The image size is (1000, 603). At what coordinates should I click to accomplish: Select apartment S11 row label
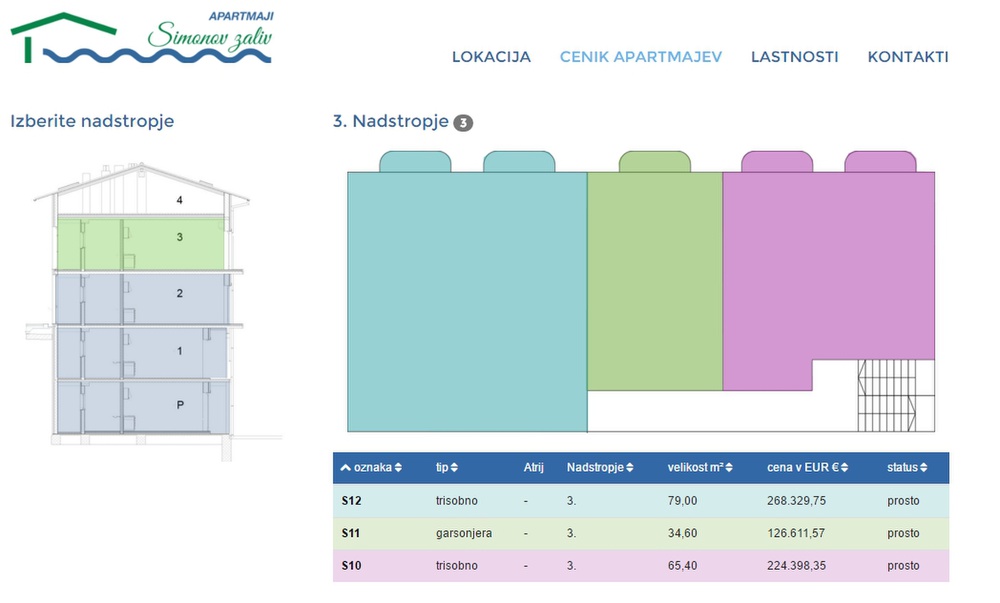pyautogui.click(x=351, y=534)
